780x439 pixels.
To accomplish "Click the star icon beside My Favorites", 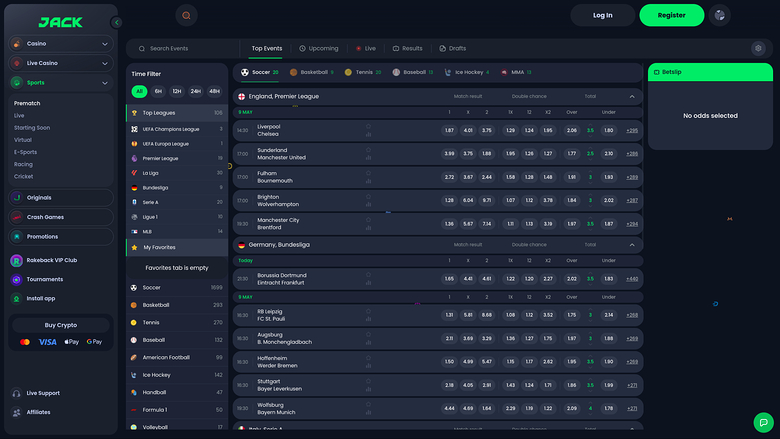I will 134,248.
